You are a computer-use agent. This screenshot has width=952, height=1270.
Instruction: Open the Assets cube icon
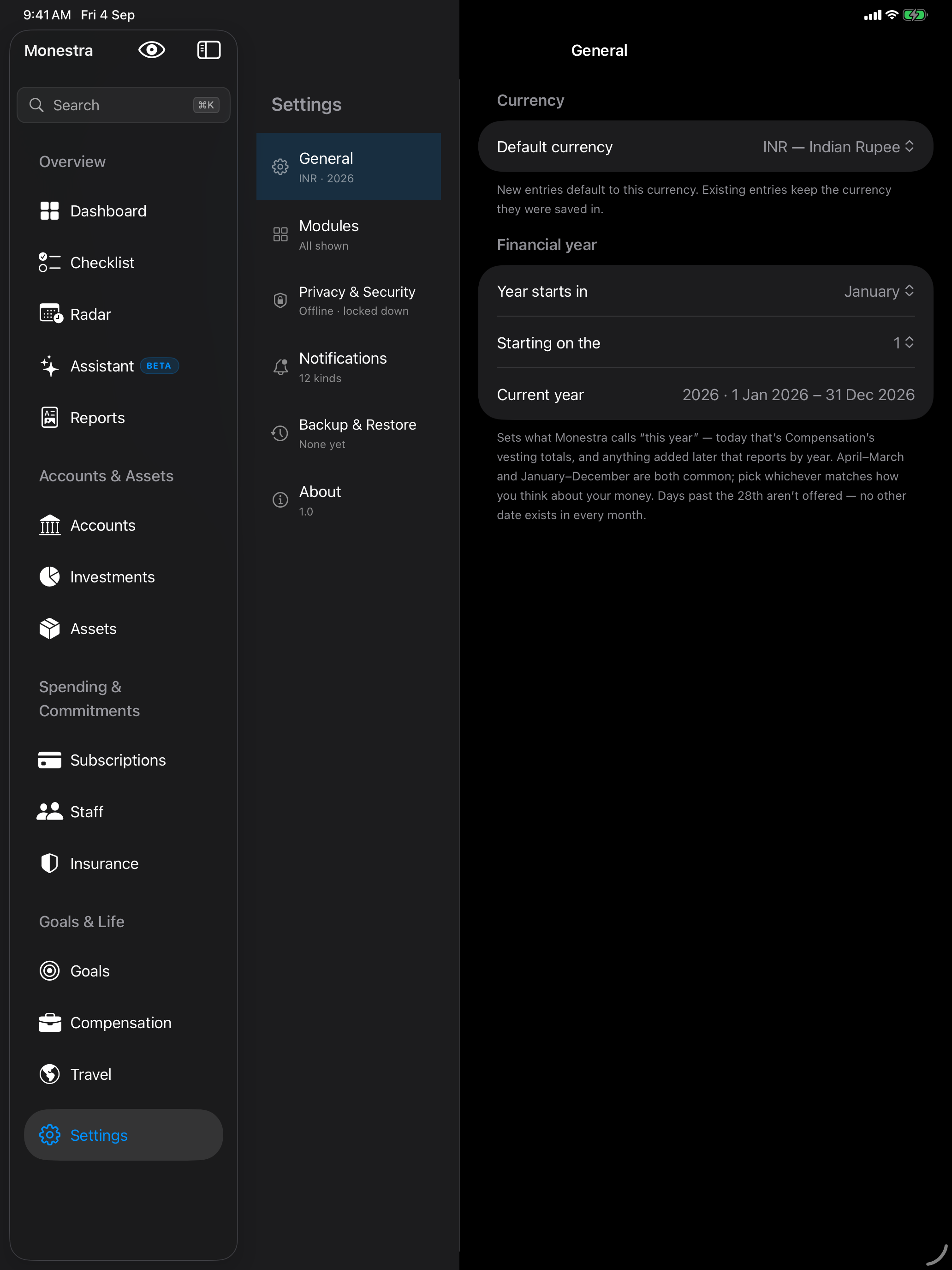tap(49, 628)
